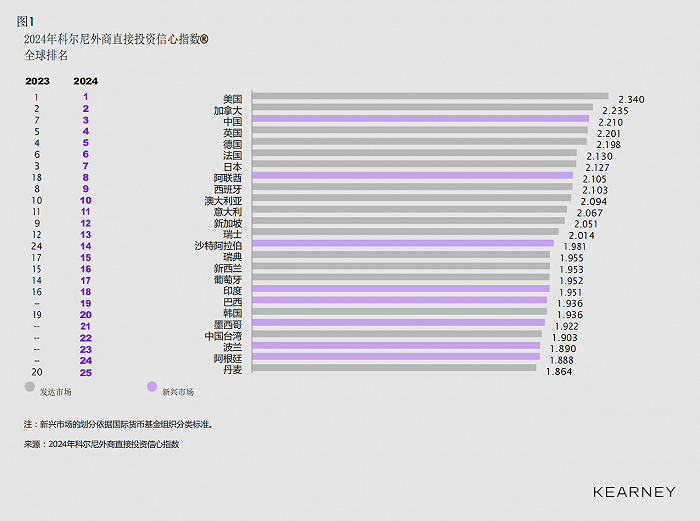Screen dimensions: 700x521
Task: Click the 新兴市场 legend label
Action: point(178,392)
